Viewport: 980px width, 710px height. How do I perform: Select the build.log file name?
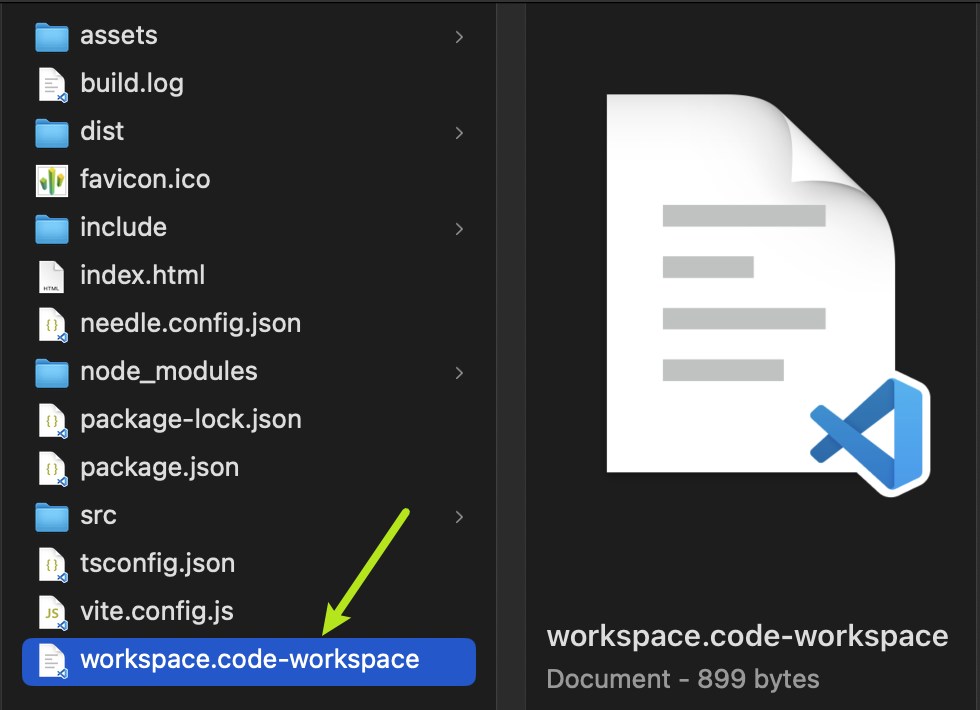tap(132, 84)
